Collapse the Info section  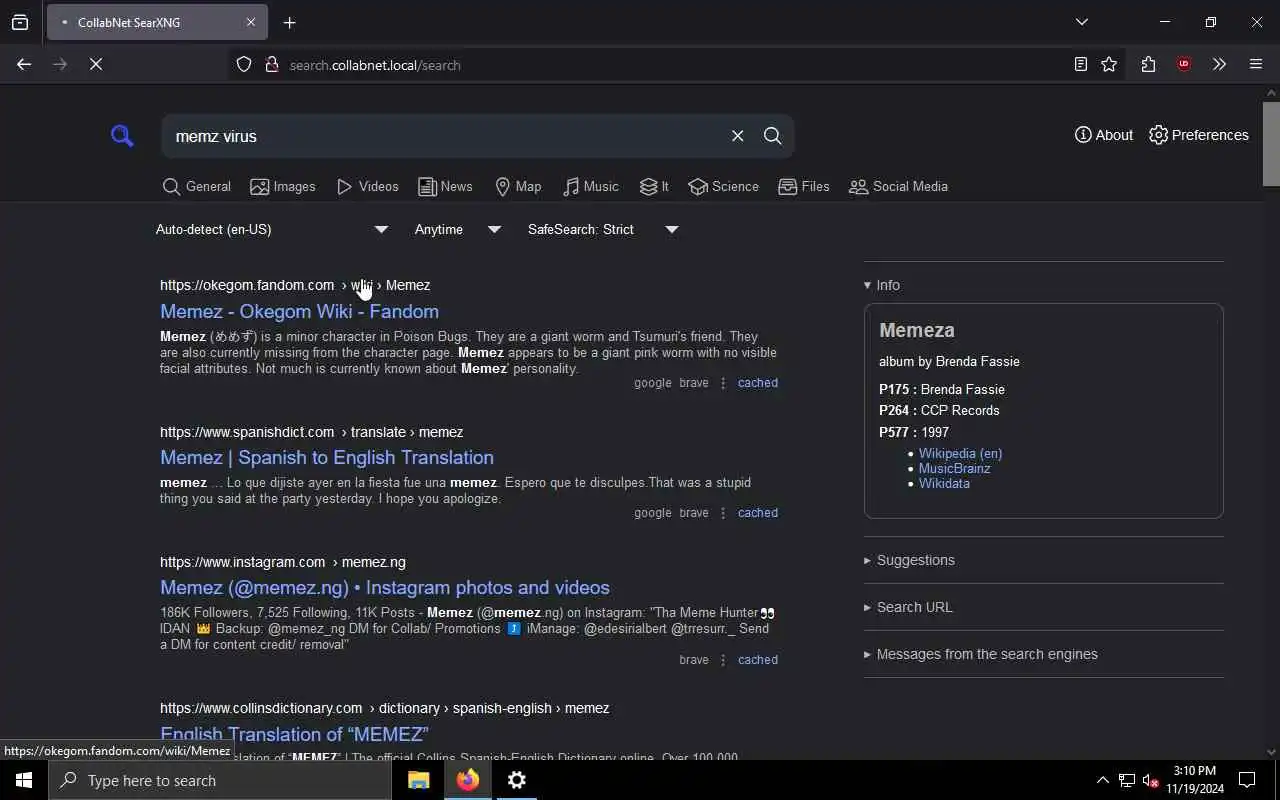coord(882,285)
